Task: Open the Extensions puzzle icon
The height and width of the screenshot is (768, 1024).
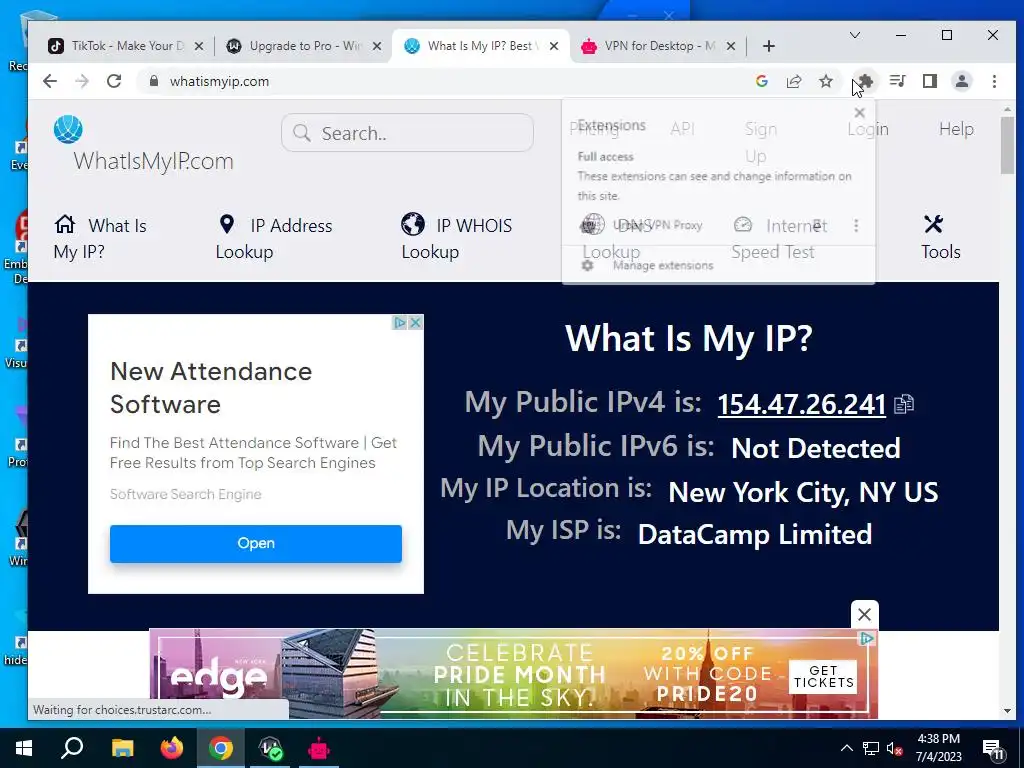Action: [865, 81]
